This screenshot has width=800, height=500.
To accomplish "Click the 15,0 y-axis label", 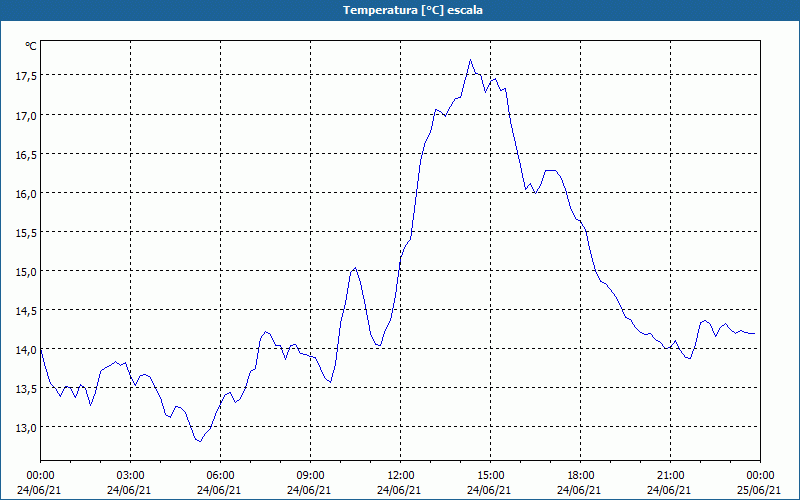I will pos(26,272).
